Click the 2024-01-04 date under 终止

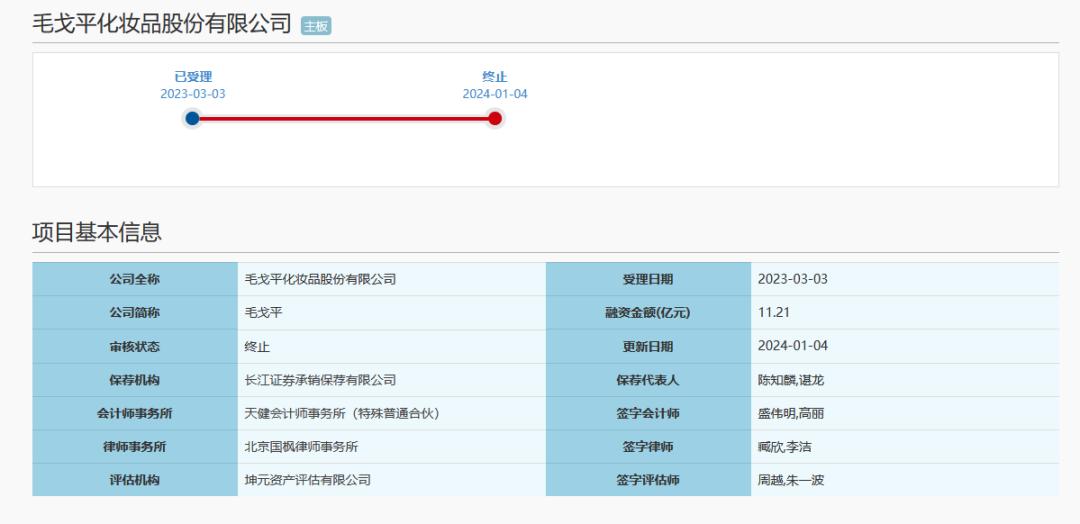click(x=495, y=94)
